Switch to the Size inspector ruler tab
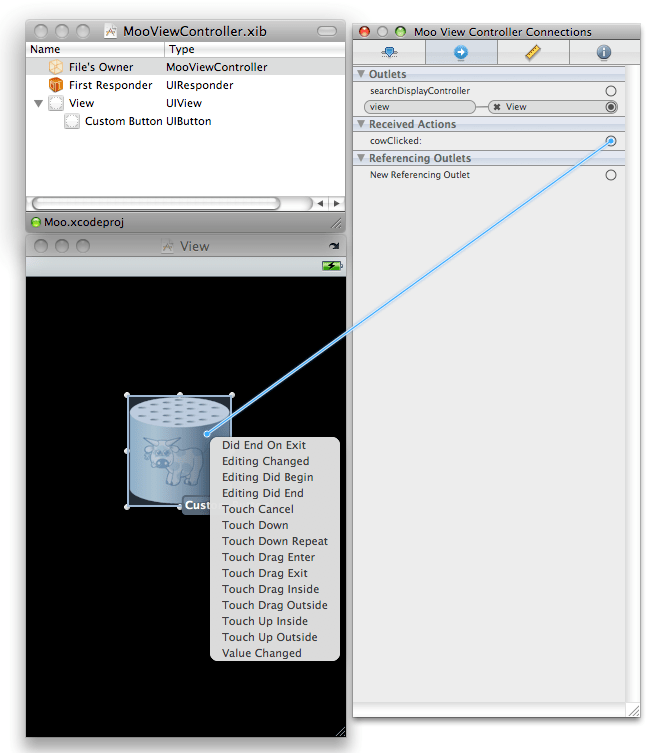The height and width of the screenshot is (753, 660). tap(532, 52)
